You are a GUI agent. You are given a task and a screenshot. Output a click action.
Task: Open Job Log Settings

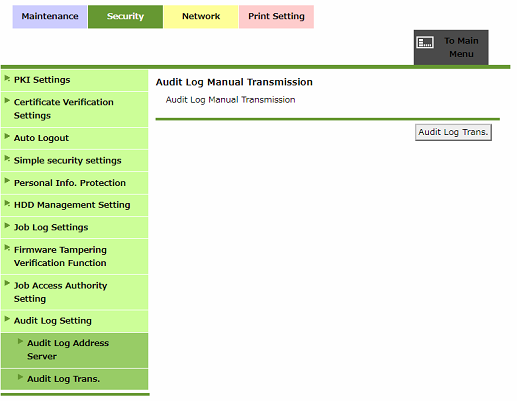click(x=74, y=227)
